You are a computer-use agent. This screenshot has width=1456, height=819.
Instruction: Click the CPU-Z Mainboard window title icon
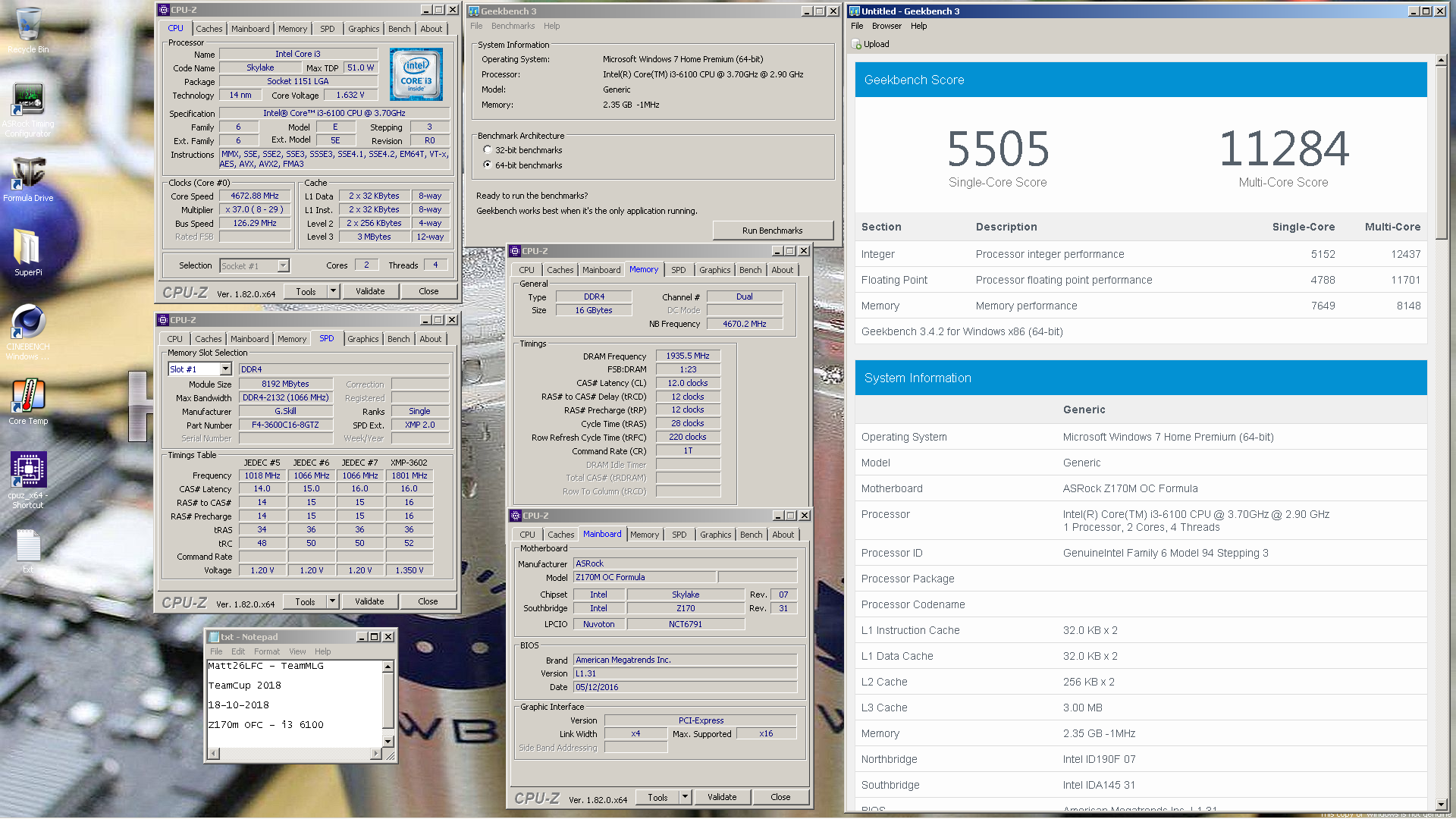pos(516,516)
